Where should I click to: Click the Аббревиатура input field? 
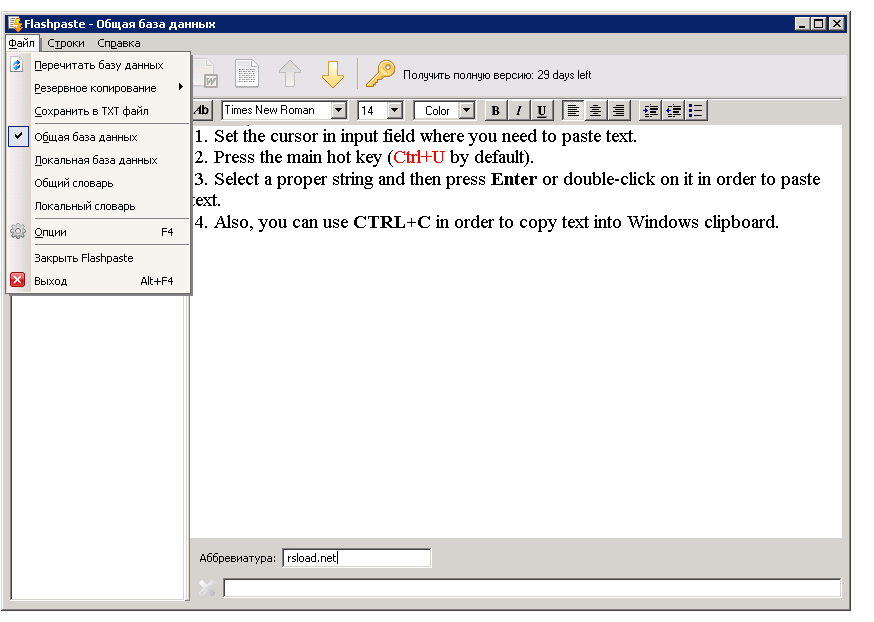tap(357, 558)
